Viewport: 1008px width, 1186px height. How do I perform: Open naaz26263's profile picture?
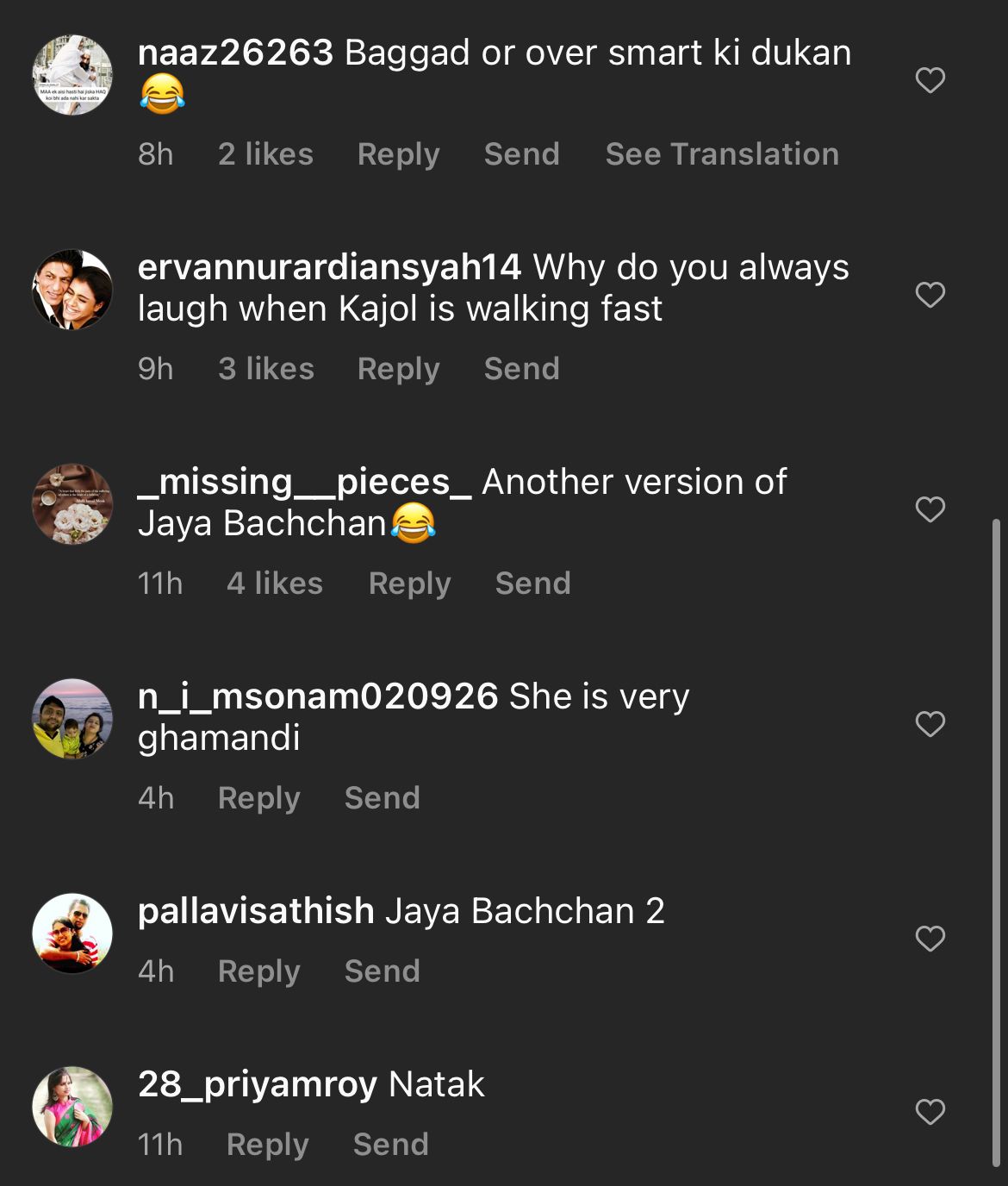pos(72,75)
